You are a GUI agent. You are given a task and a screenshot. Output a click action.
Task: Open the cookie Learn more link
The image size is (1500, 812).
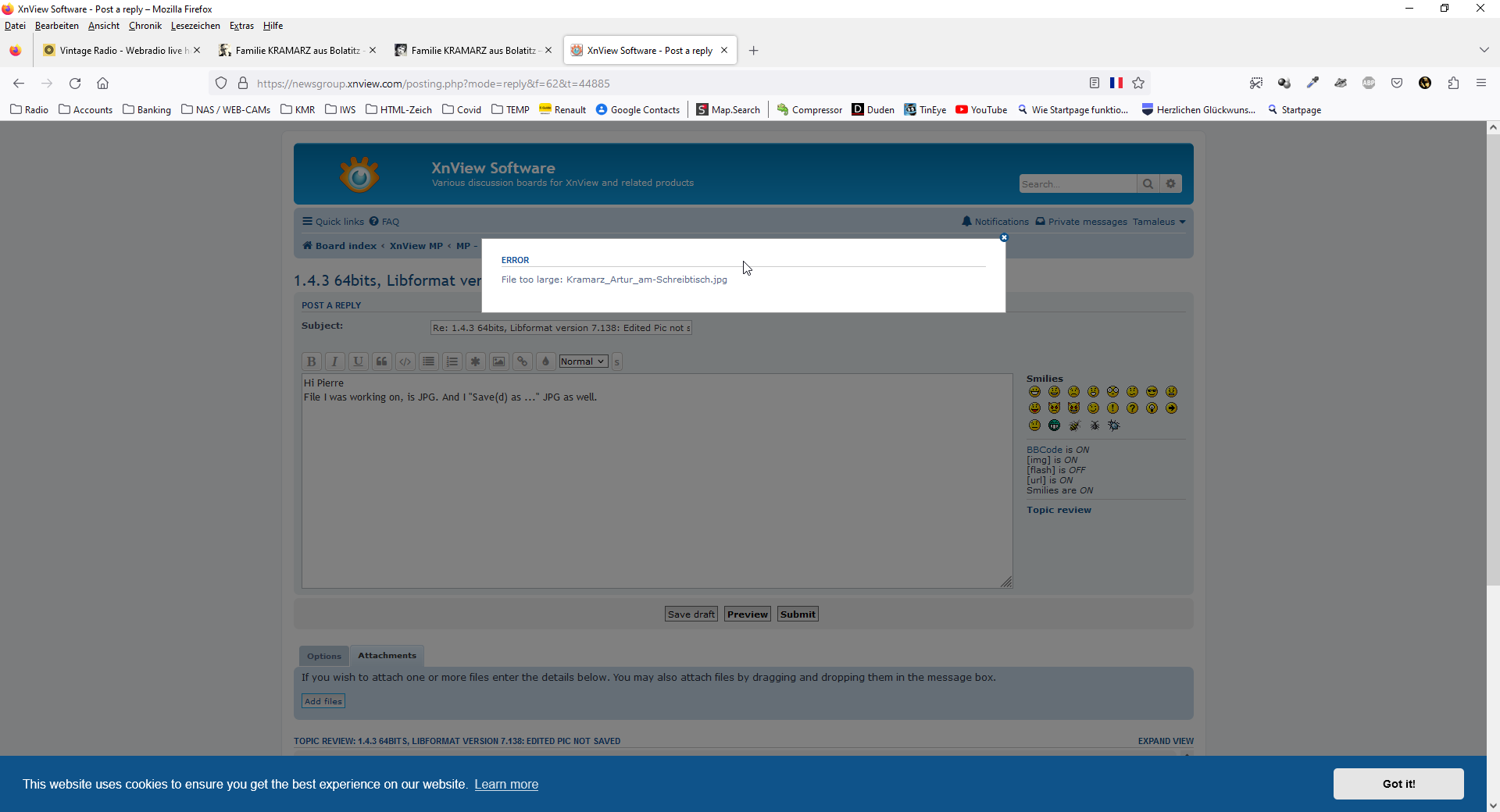506,785
